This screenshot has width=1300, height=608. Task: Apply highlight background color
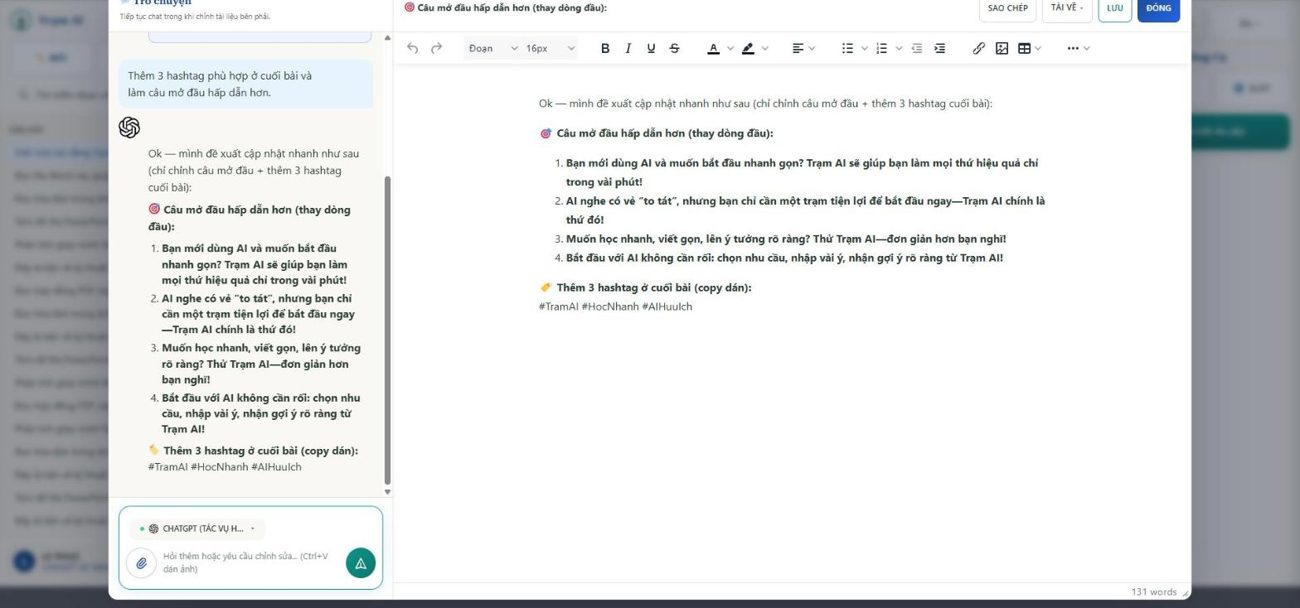pyautogui.click(x=748, y=48)
